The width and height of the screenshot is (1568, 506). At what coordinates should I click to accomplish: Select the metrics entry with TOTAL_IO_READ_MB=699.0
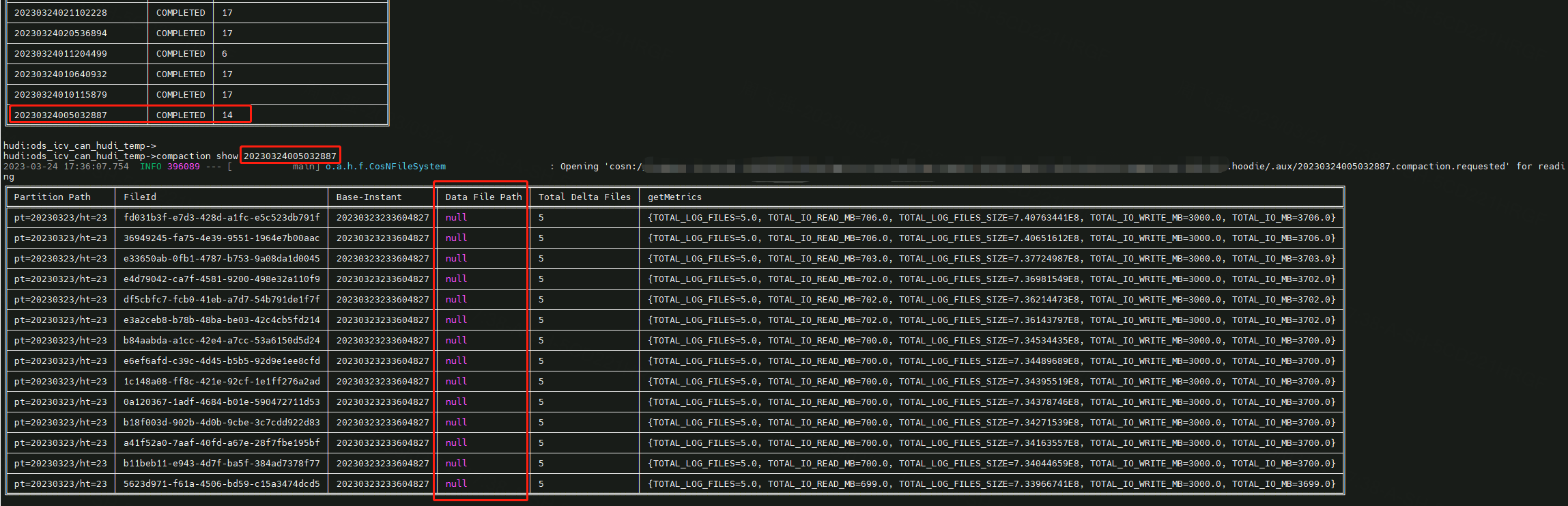point(992,483)
